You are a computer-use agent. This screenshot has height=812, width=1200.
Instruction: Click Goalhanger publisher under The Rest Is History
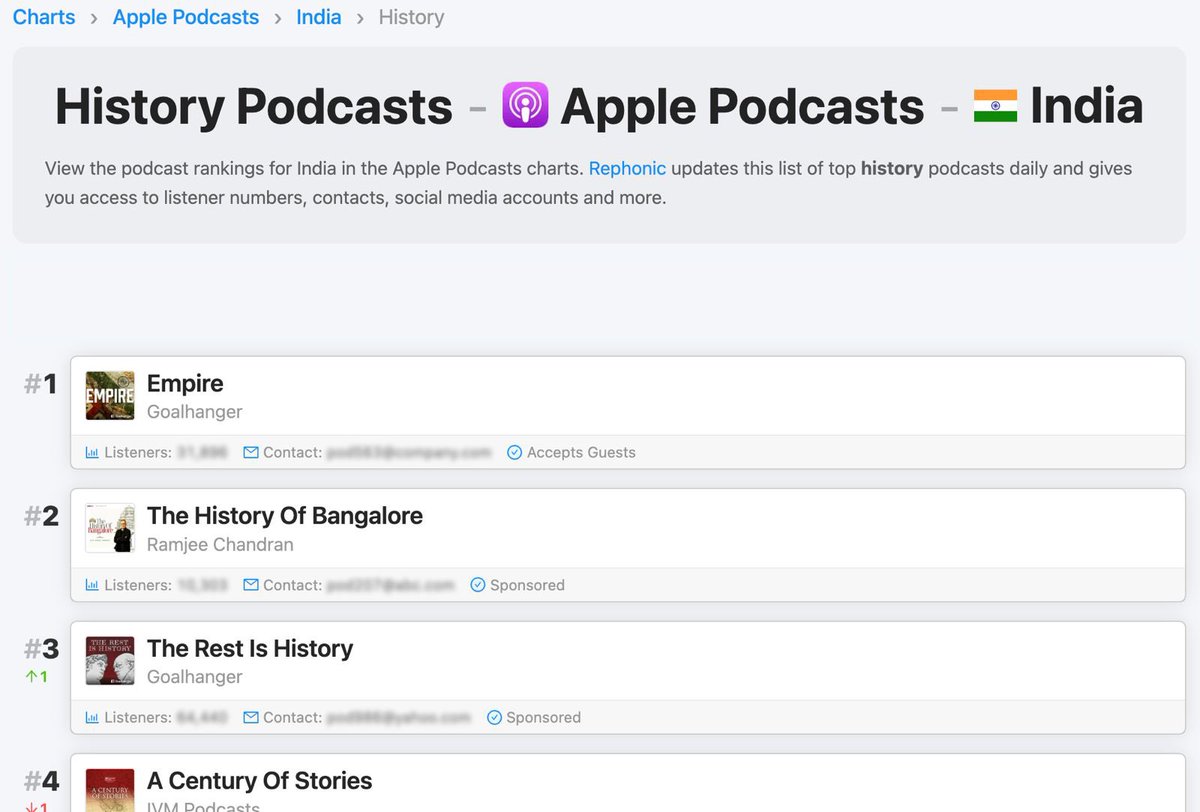(x=194, y=676)
